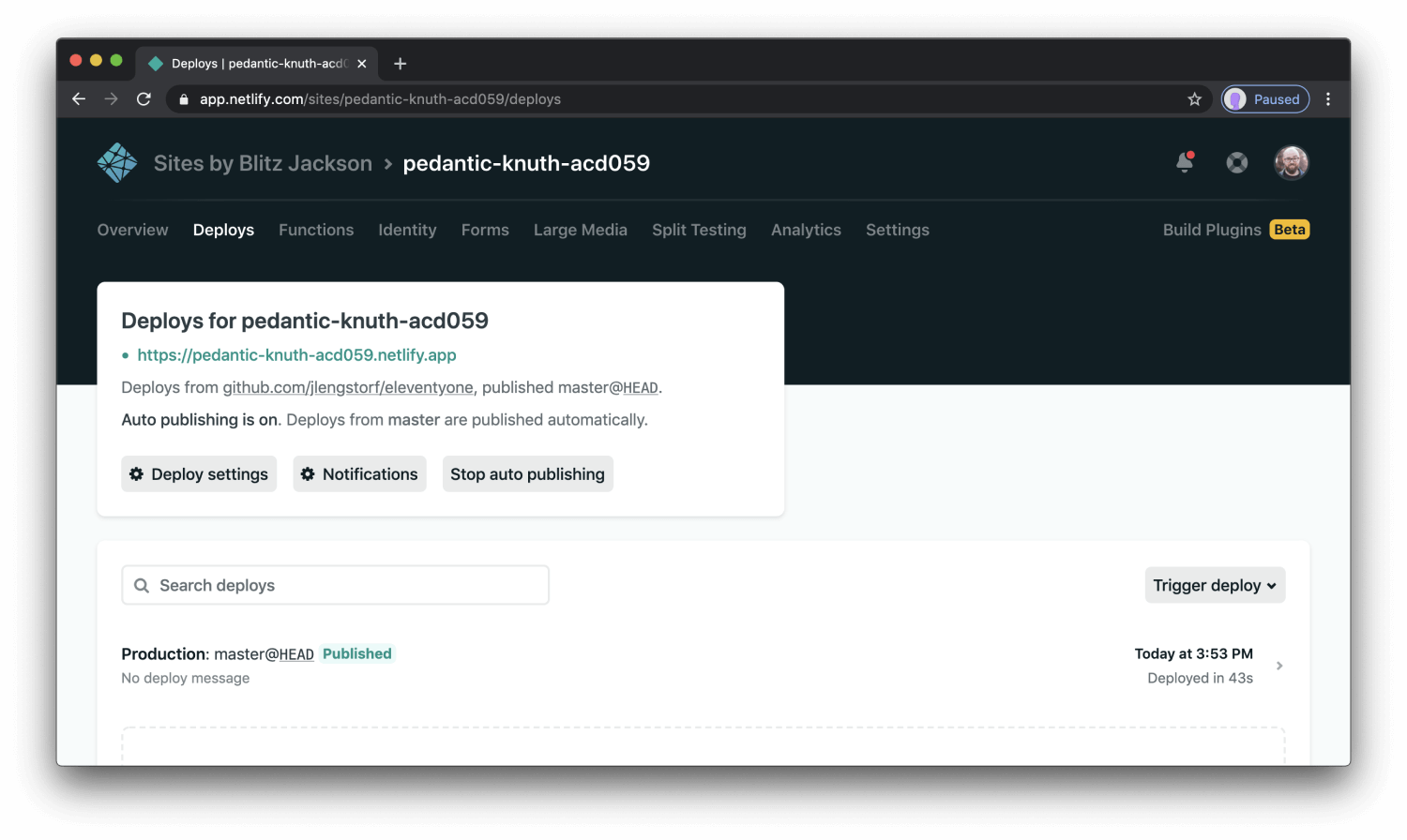The width and height of the screenshot is (1407, 840).
Task: Click the browser back arrow
Action: (x=78, y=98)
